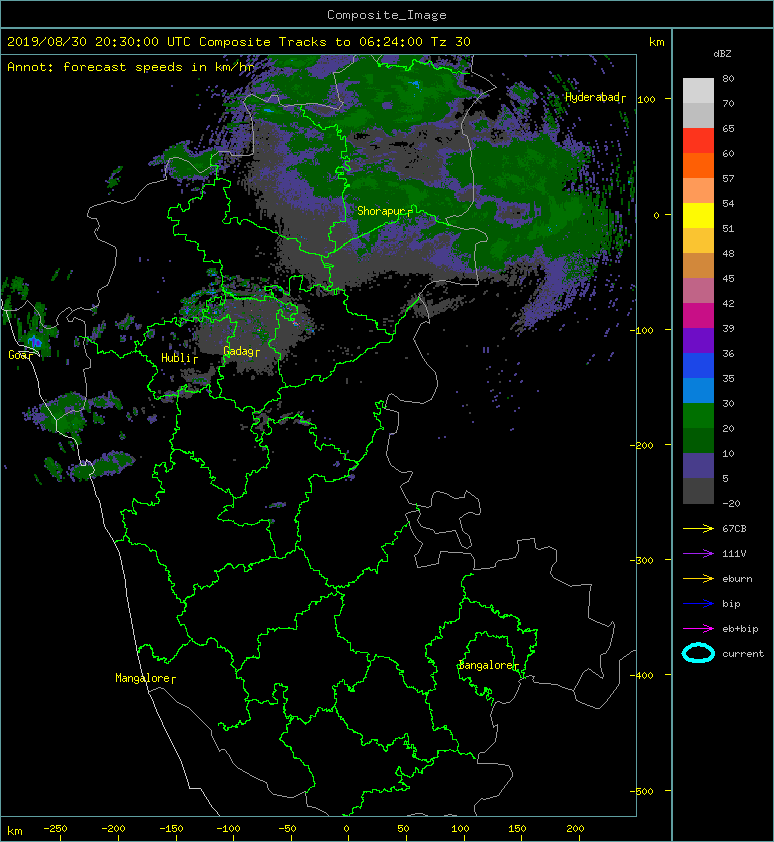
Task: Select the magenta swatch in the dBZ scale
Action: pyautogui.click(x=698, y=315)
